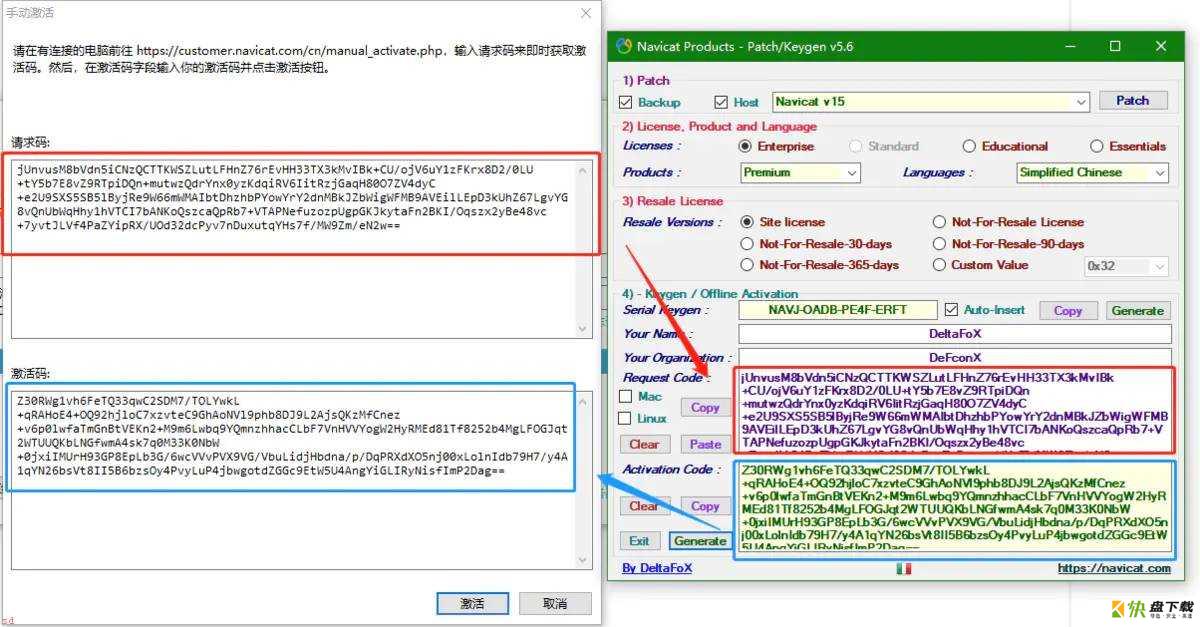Click Clear below the Activation Code label
The height and width of the screenshot is (627, 1200).
point(644,506)
